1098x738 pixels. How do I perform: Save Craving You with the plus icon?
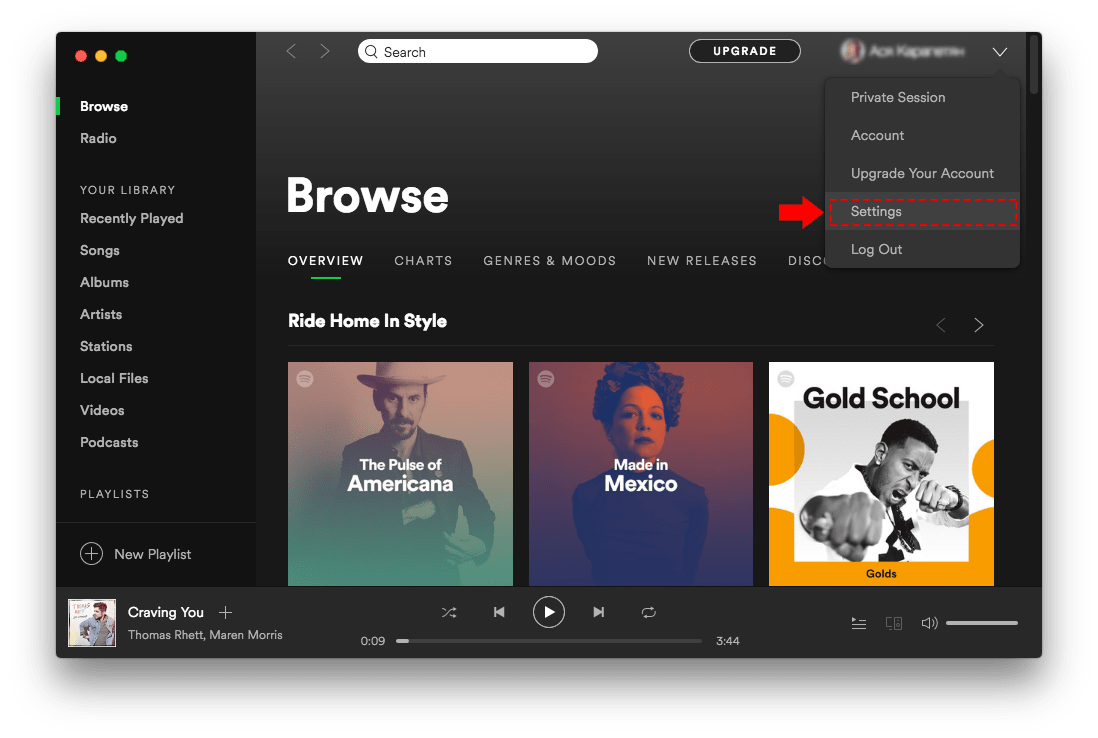pos(225,613)
